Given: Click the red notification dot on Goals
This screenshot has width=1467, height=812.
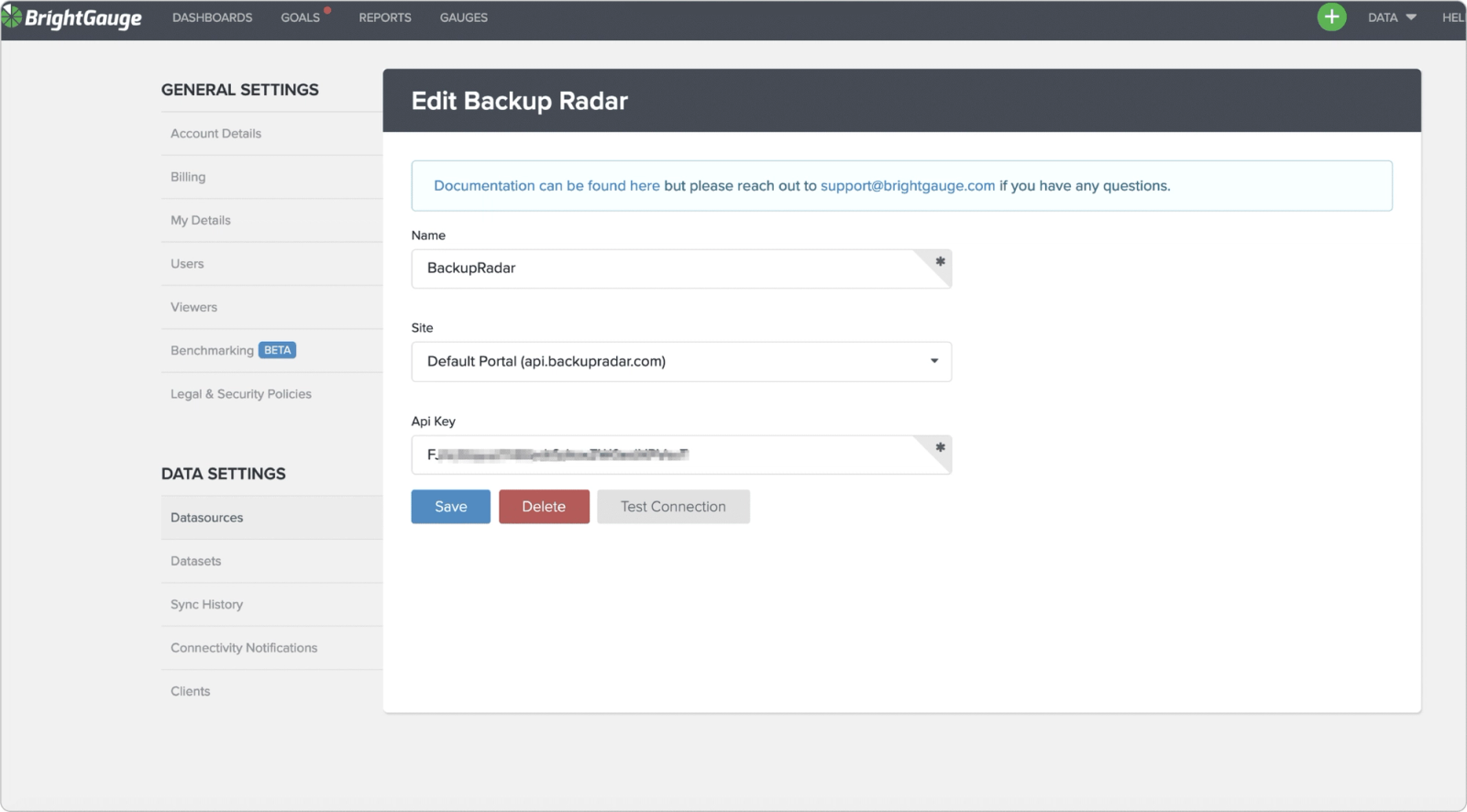Looking at the screenshot, I should (327, 11).
